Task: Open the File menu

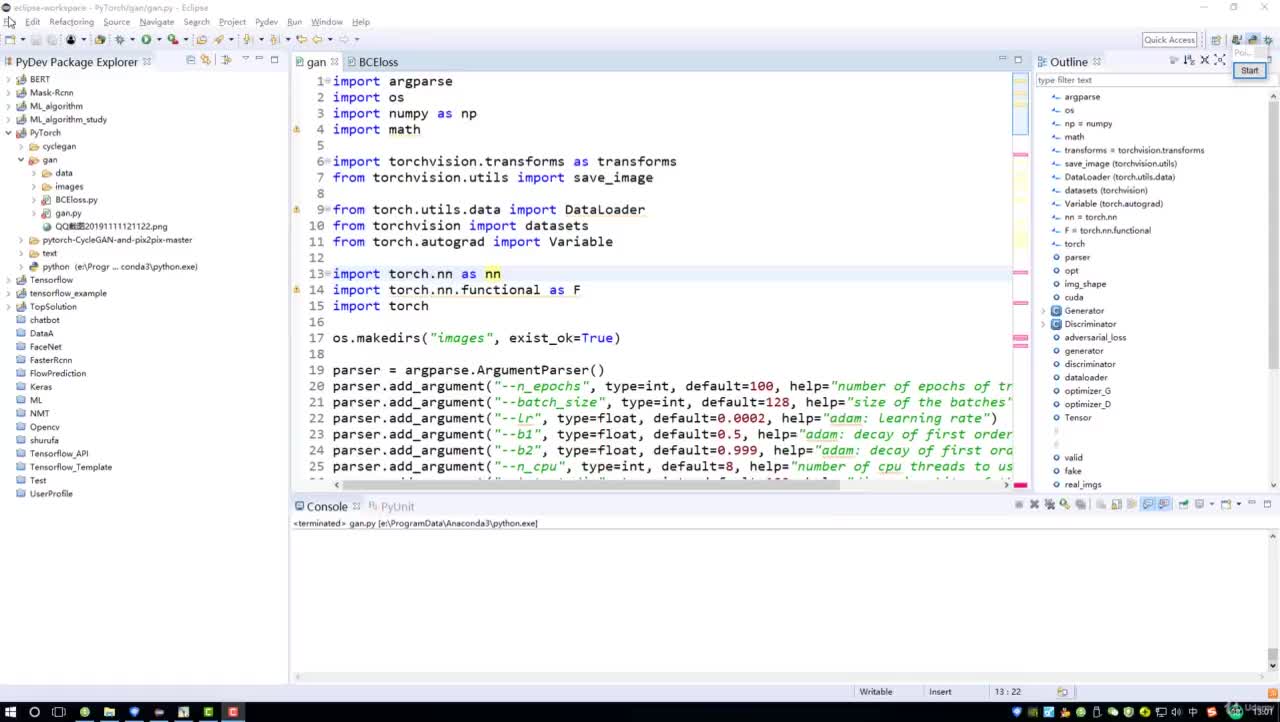Action: click(x=9, y=22)
